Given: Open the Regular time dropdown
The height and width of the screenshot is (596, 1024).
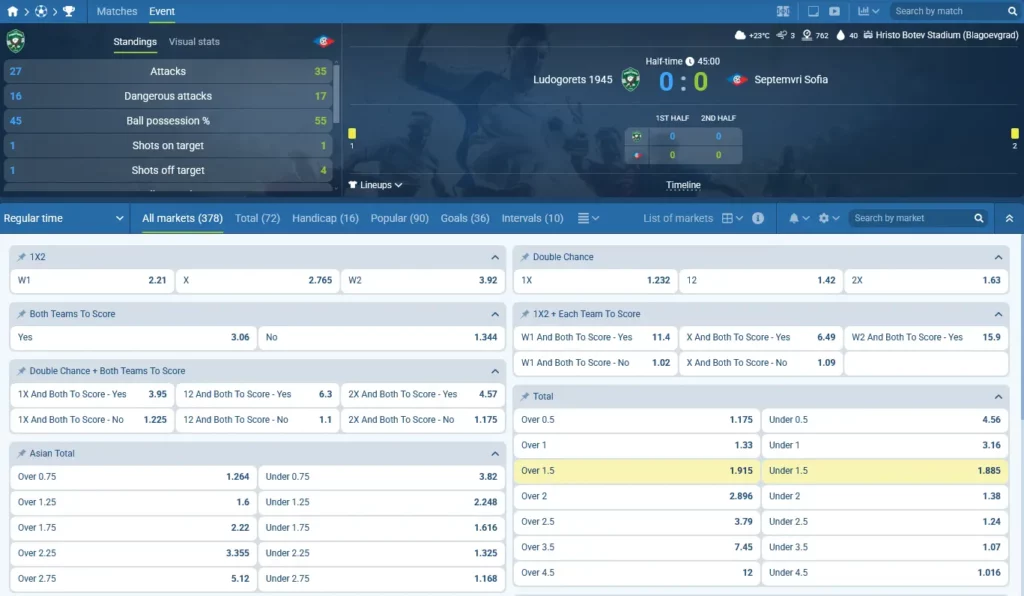Looking at the screenshot, I should coord(63,218).
